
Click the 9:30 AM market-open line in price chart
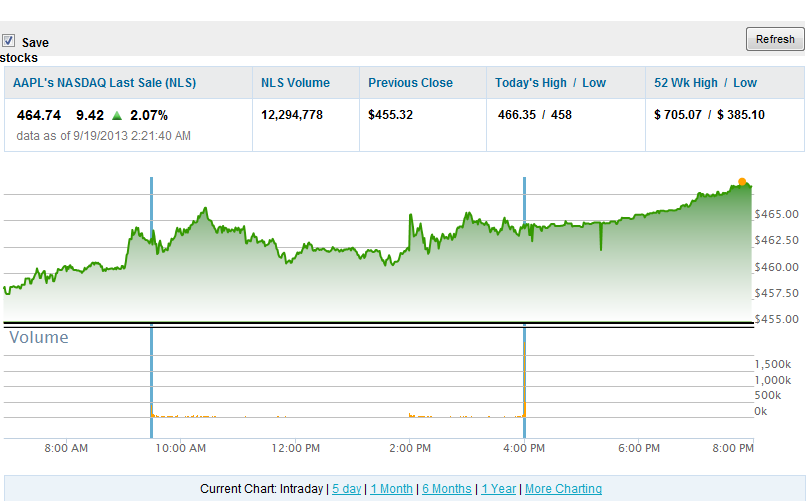tap(152, 250)
